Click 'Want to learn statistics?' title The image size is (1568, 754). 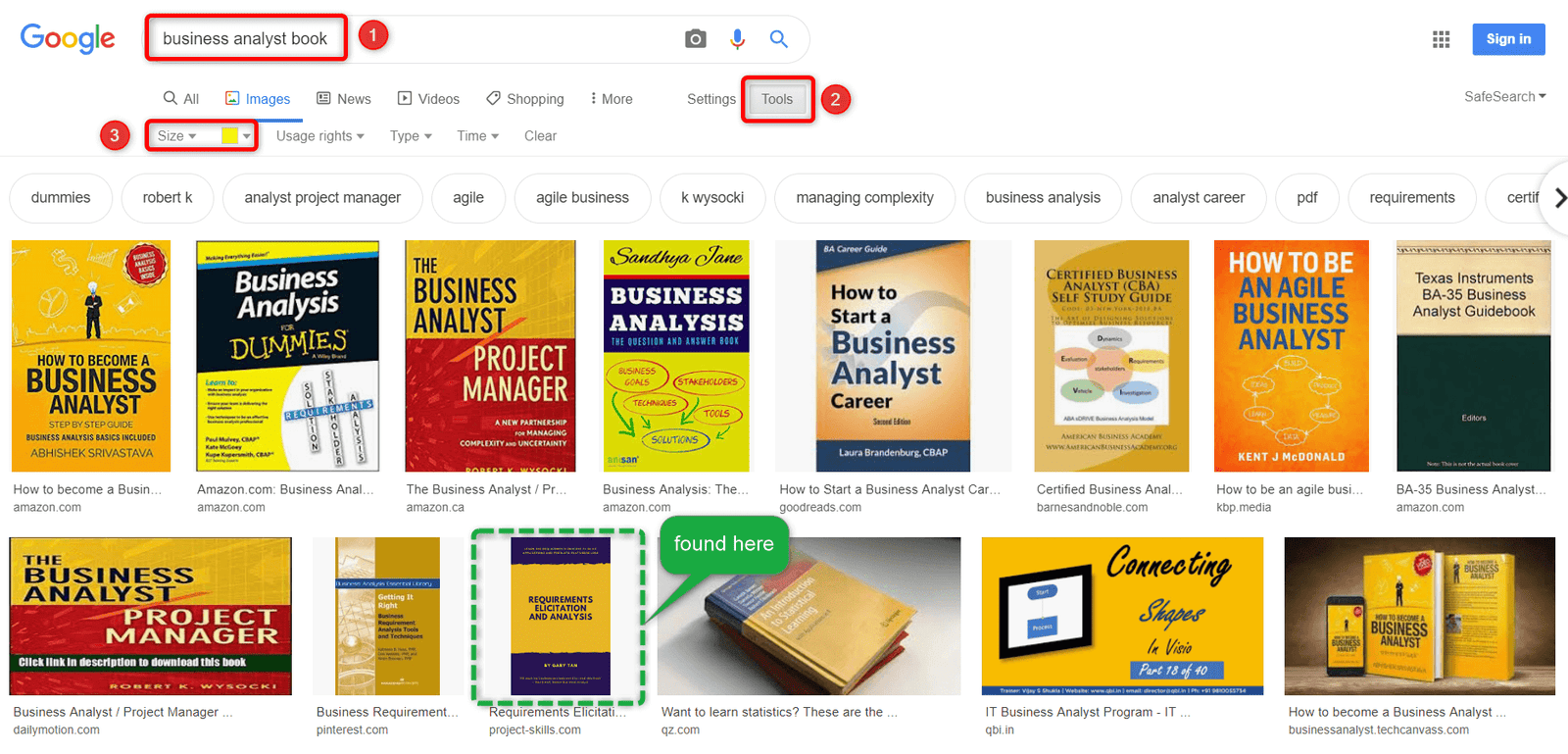pos(779,712)
